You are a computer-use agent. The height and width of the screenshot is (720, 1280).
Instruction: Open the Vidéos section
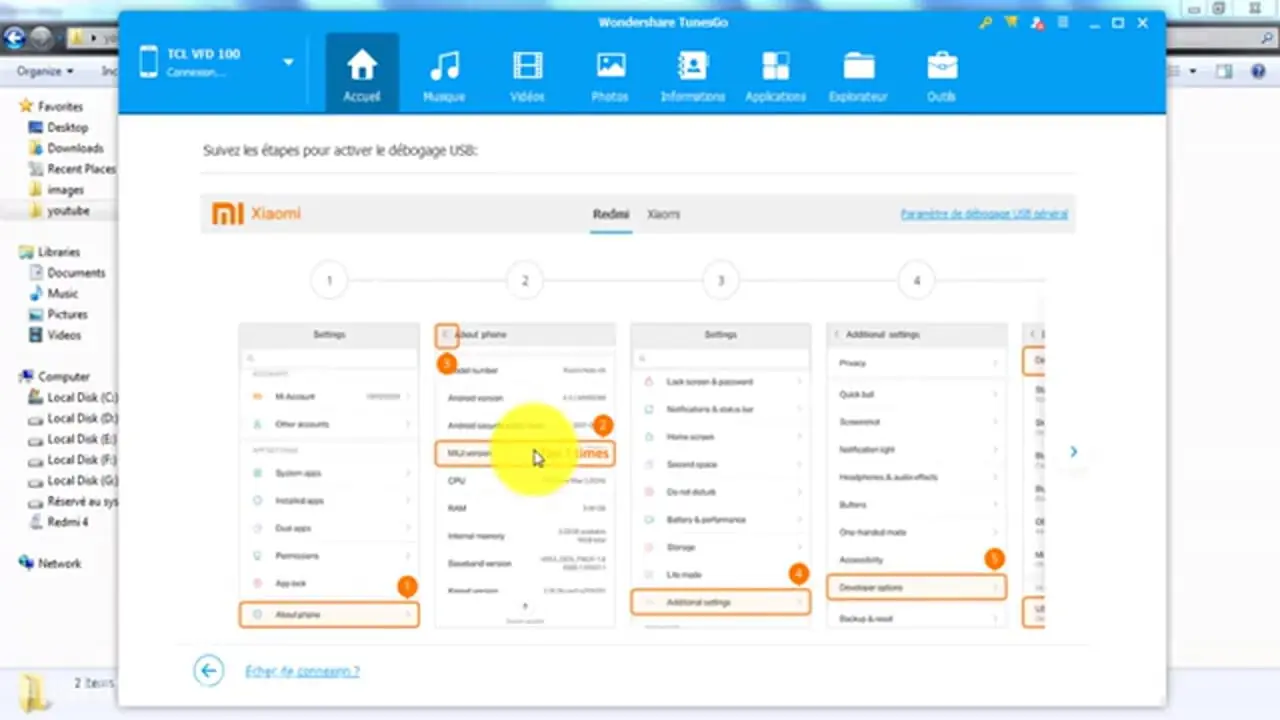click(527, 74)
